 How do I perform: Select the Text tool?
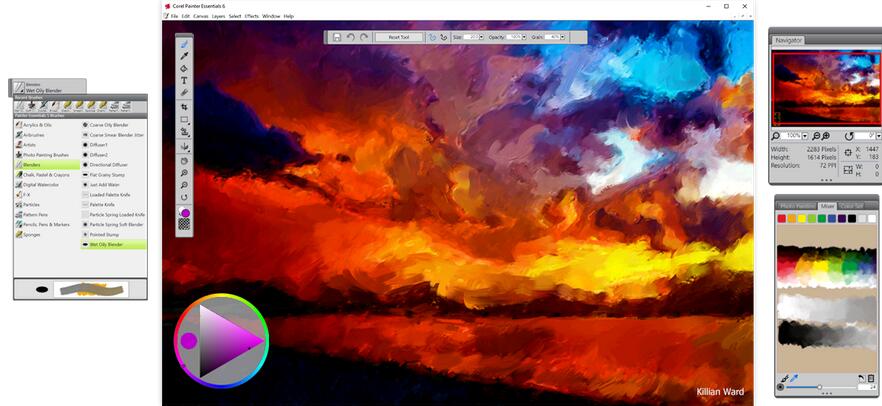pyautogui.click(x=184, y=80)
